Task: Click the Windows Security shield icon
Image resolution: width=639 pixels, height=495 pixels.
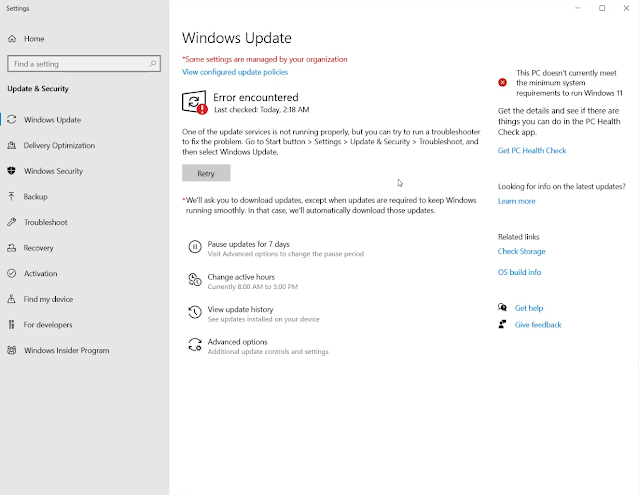Action: point(12,171)
